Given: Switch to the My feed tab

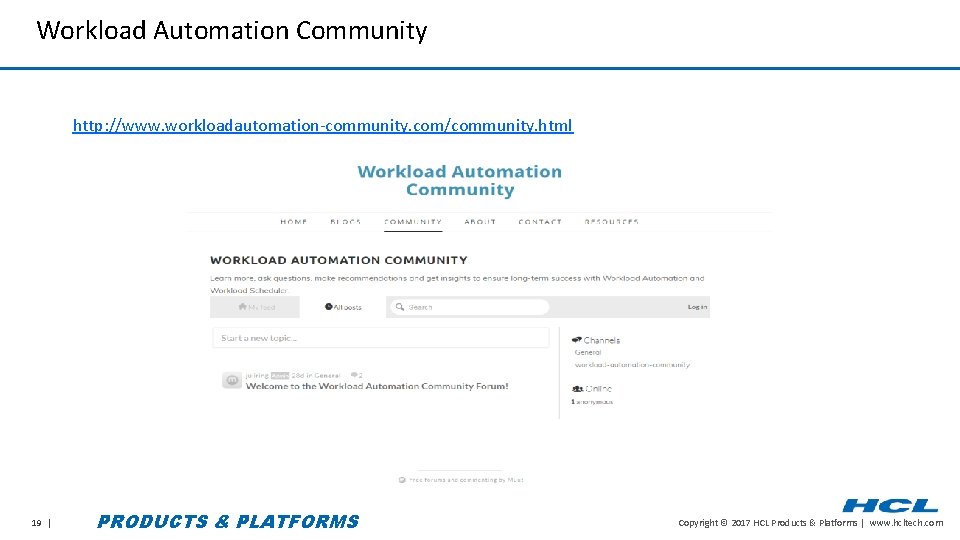Looking at the screenshot, I should pyautogui.click(x=255, y=307).
